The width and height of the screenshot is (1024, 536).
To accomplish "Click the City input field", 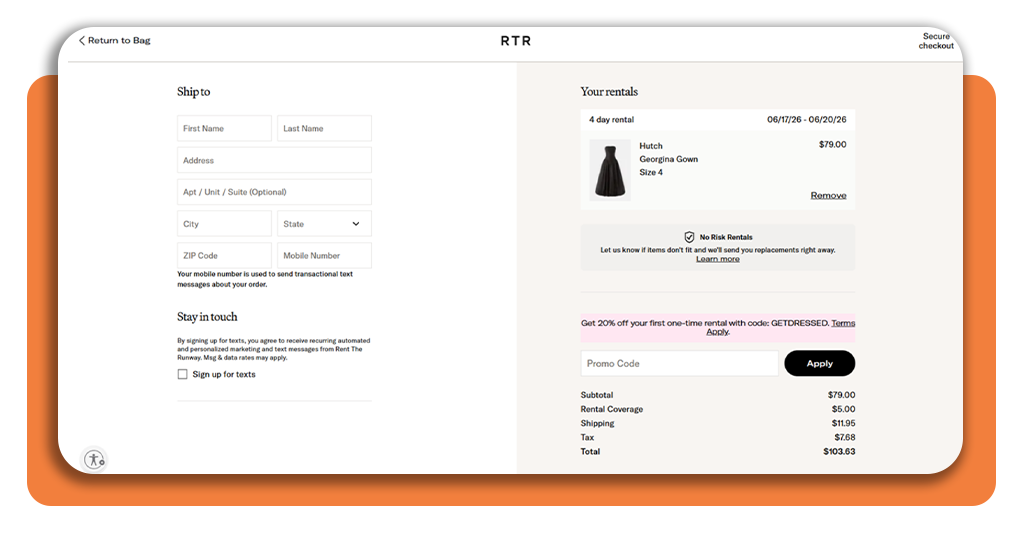I will [x=224, y=224].
